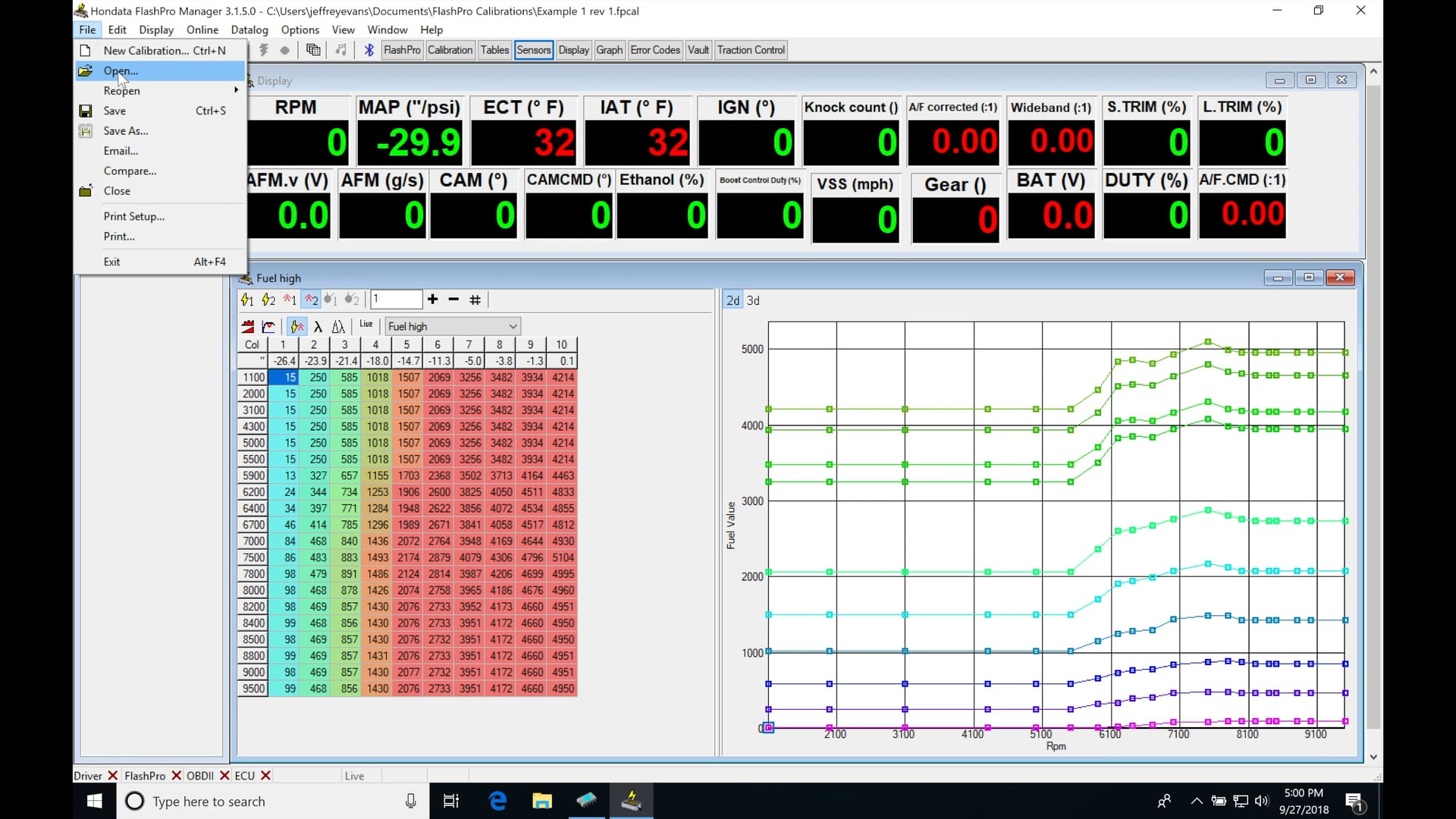Click the Bluetooth connection icon
Viewport: 1456px width, 819px height.
click(369, 50)
